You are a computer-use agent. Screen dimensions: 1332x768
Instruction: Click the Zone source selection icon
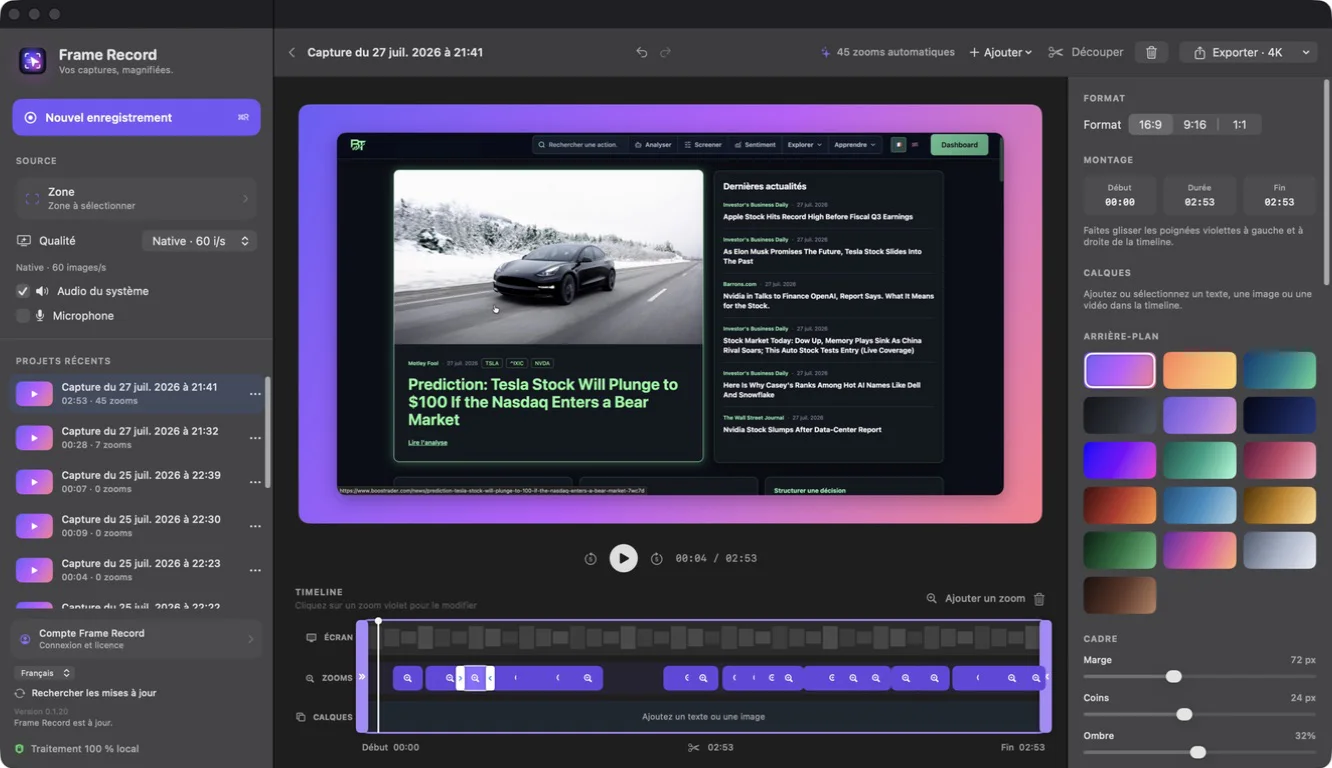click(32, 198)
